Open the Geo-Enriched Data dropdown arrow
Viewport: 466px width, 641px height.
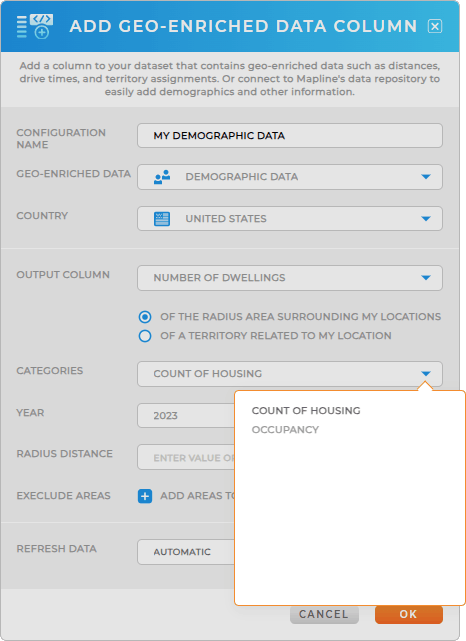[x=426, y=177]
